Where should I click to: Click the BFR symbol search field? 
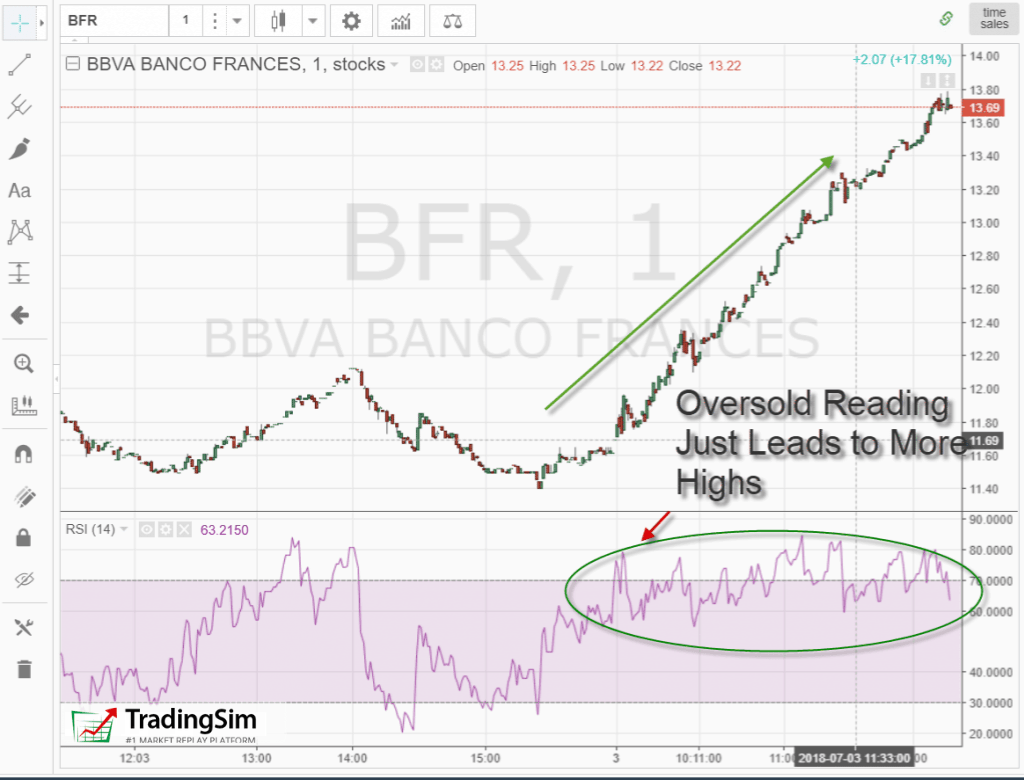pyautogui.click(x=114, y=21)
